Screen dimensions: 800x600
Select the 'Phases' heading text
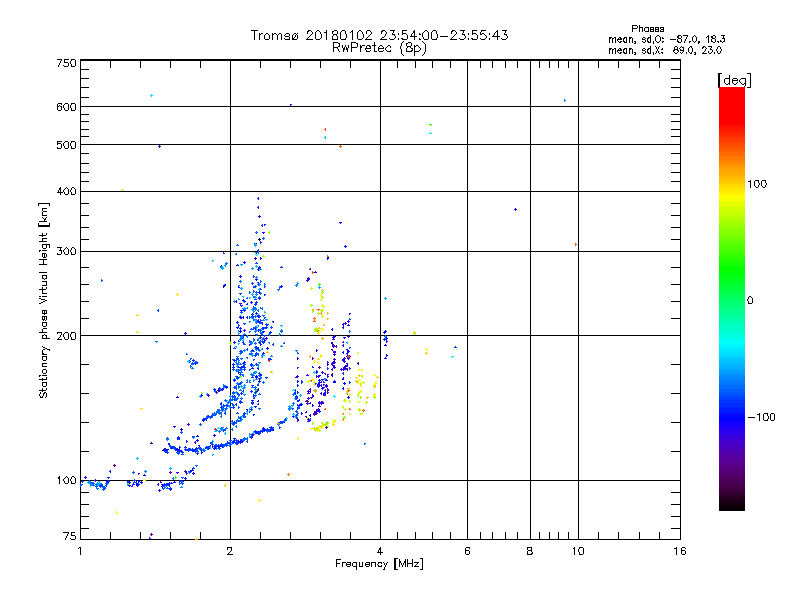tap(647, 29)
